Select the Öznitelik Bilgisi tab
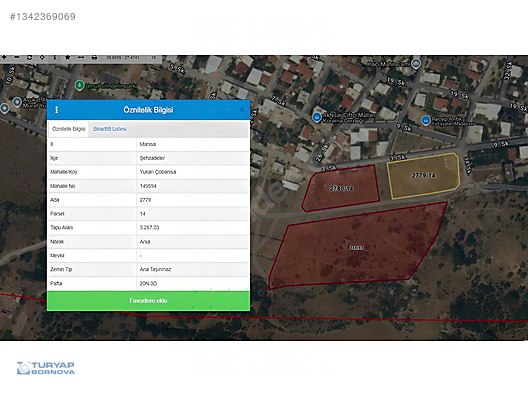Viewport: 528px width, 396px height. pyautogui.click(x=69, y=129)
